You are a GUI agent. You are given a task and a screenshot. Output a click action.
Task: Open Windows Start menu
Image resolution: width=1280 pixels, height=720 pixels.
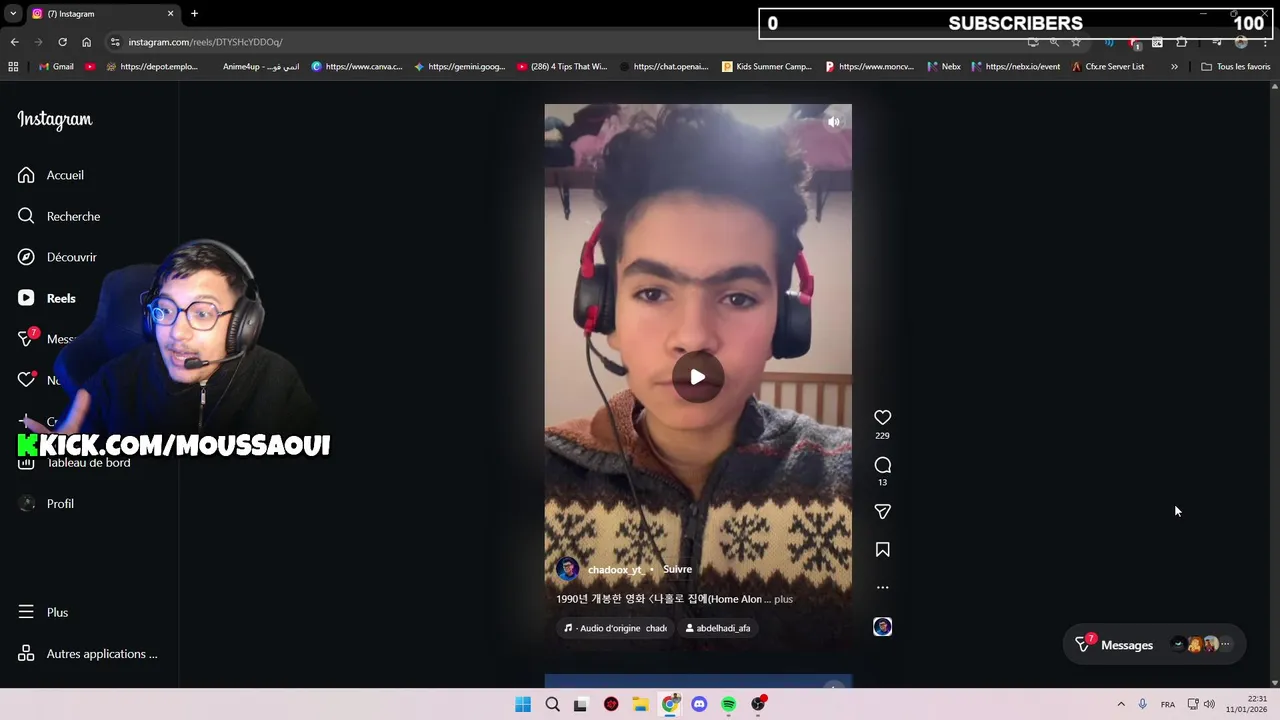point(523,704)
